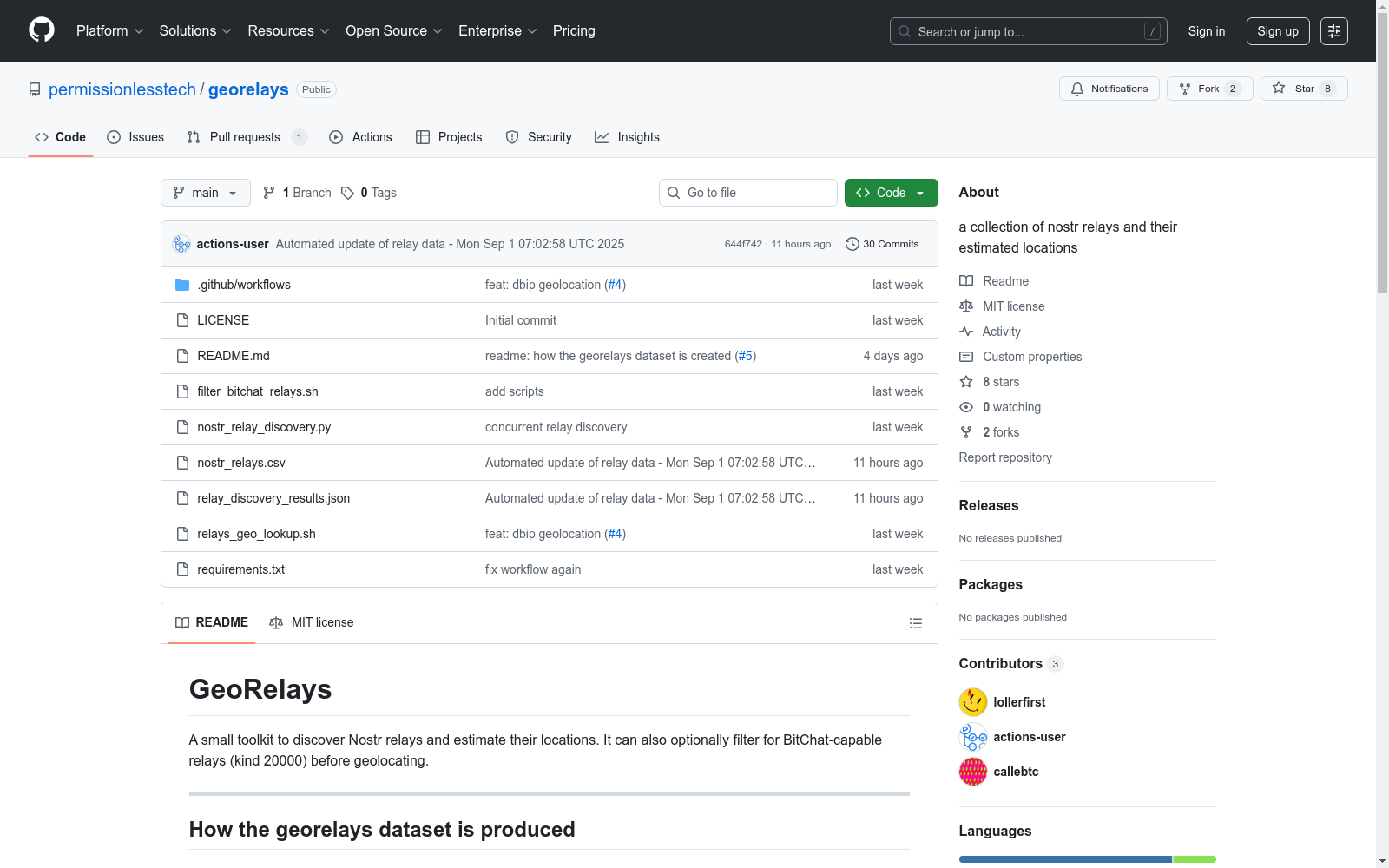The width and height of the screenshot is (1389, 868).
Task: Open the filter_bitchat_relays.sh file
Action: pyautogui.click(x=258, y=391)
